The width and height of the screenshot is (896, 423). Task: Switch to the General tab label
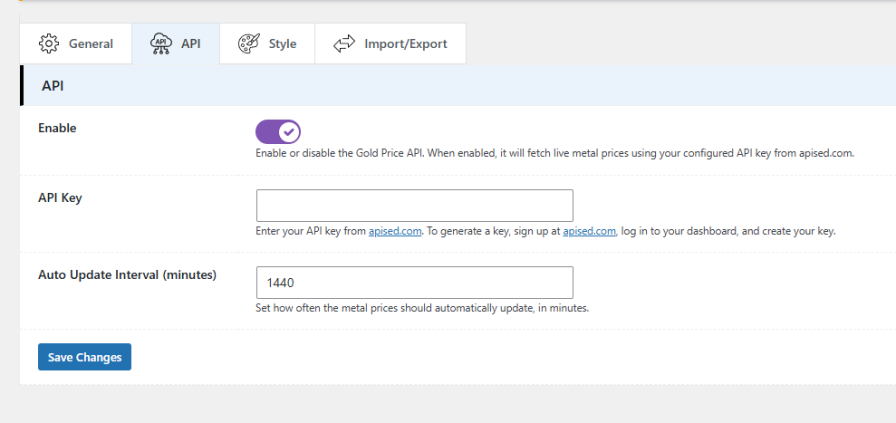[91, 44]
